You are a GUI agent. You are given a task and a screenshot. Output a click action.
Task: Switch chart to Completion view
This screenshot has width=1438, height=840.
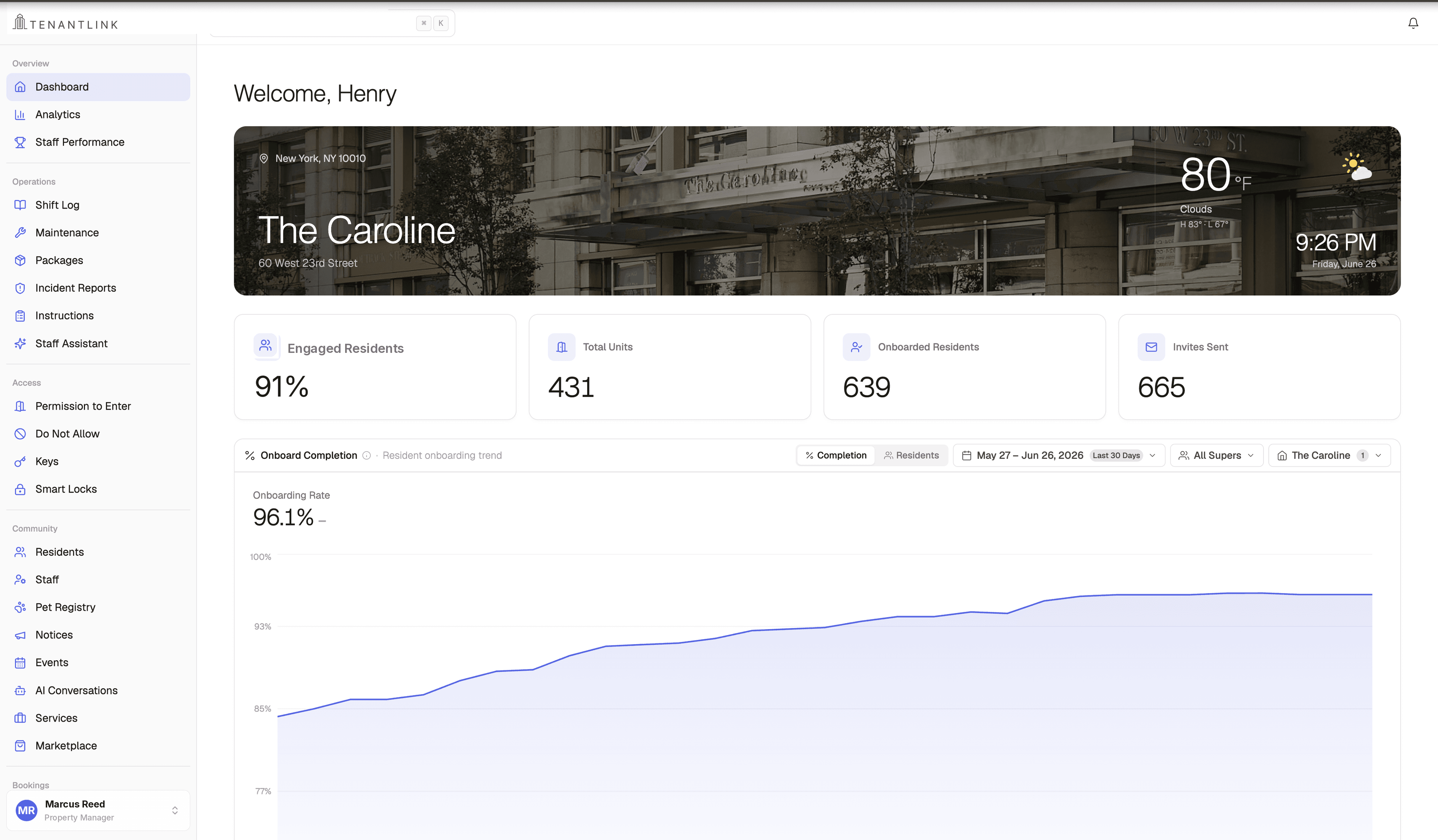click(x=835, y=455)
